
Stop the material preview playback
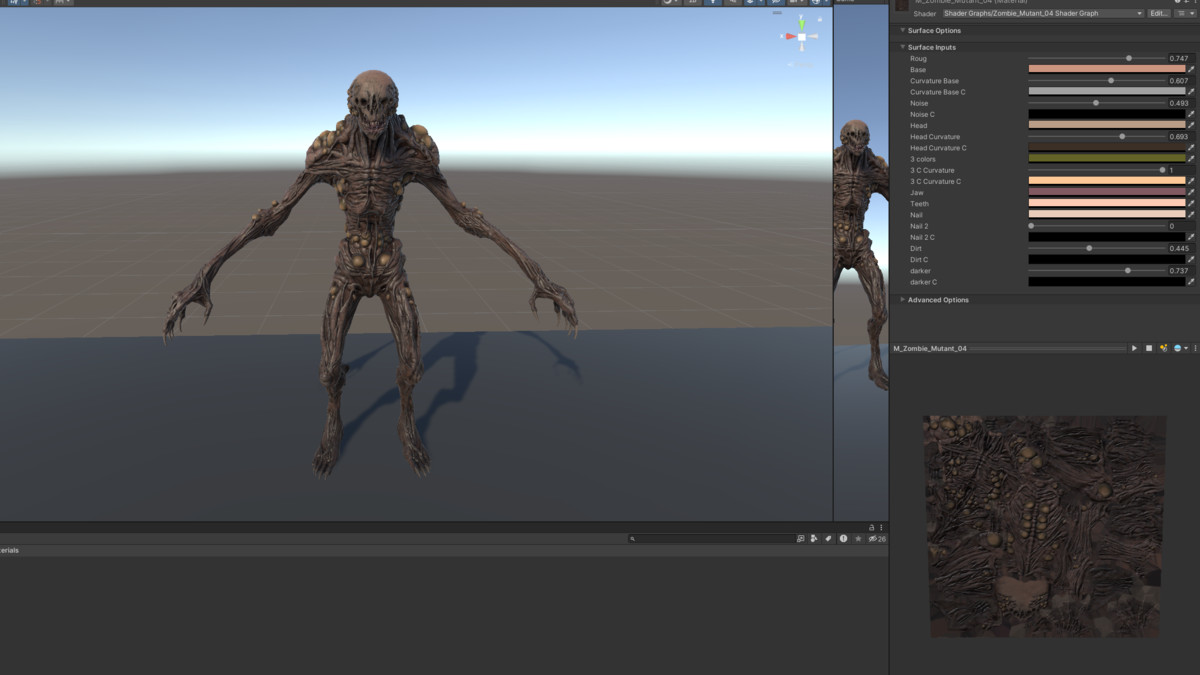[x=1149, y=348]
